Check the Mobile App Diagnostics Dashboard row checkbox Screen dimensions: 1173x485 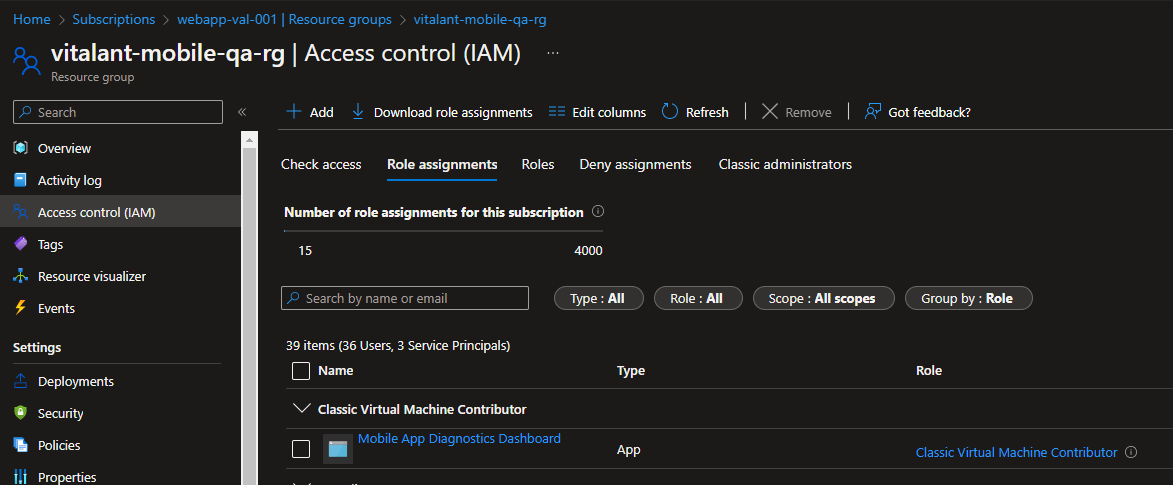pyautogui.click(x=301, y=449)
